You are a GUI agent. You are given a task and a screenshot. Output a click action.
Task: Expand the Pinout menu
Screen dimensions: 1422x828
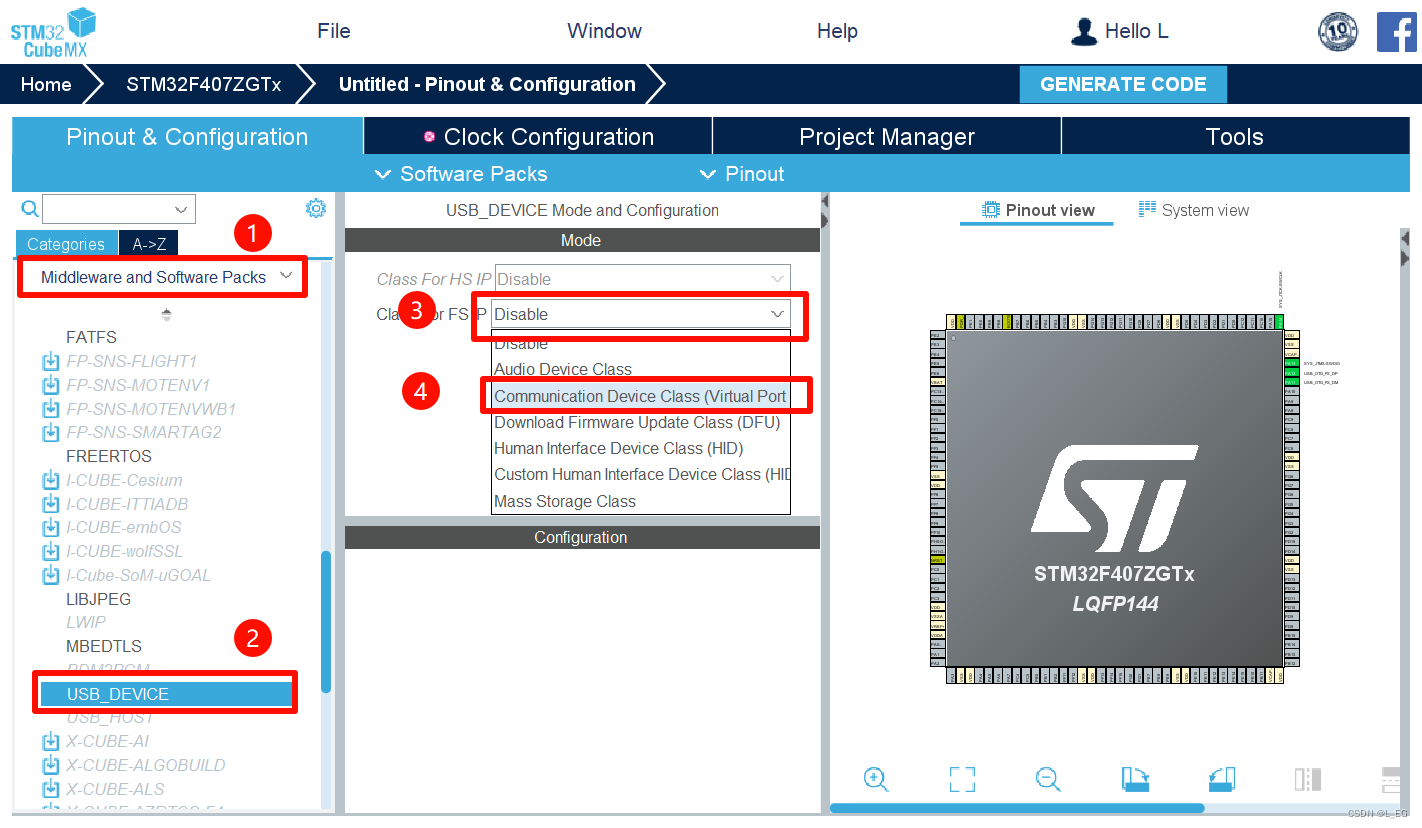[742, 174]
